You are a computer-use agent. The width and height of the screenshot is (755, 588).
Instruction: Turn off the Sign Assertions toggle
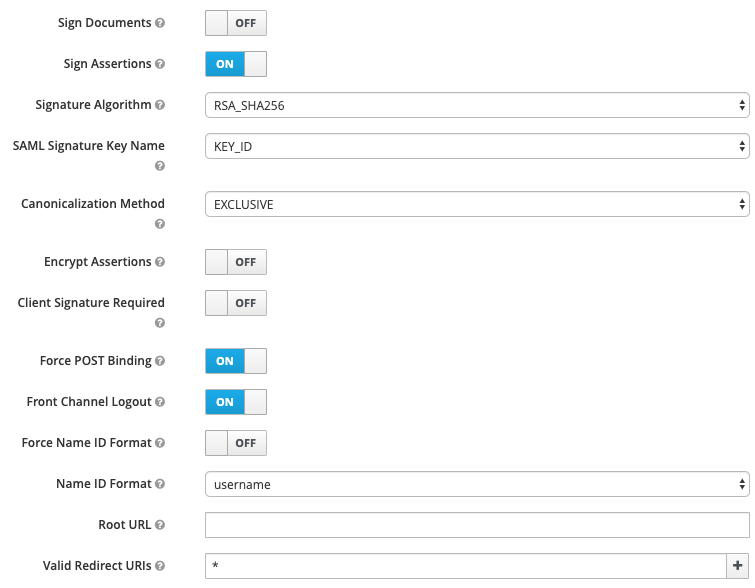click(236, 64)
